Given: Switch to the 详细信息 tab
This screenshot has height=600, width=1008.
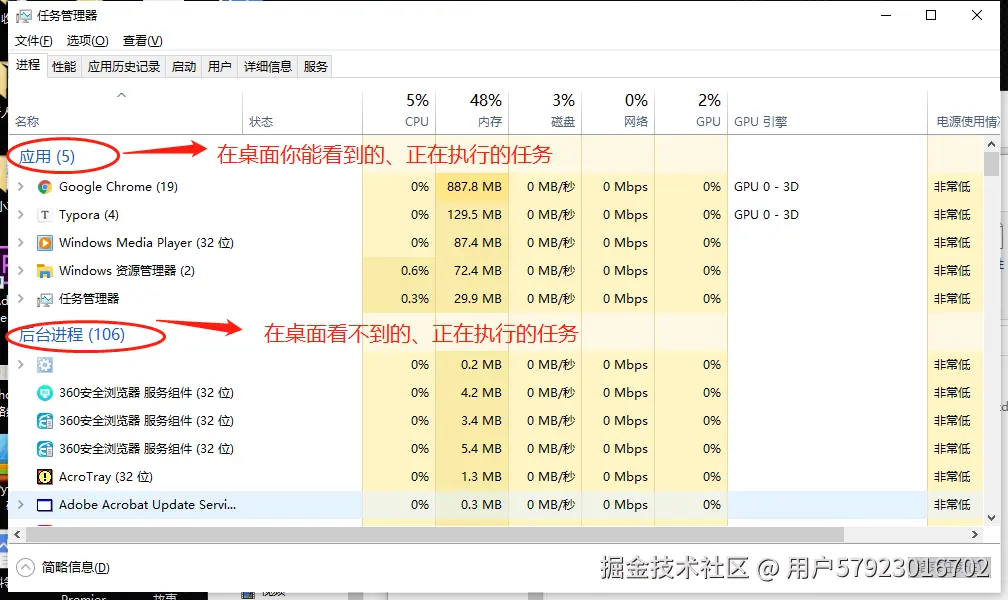Looking at the screenshot, I should 267,66.
